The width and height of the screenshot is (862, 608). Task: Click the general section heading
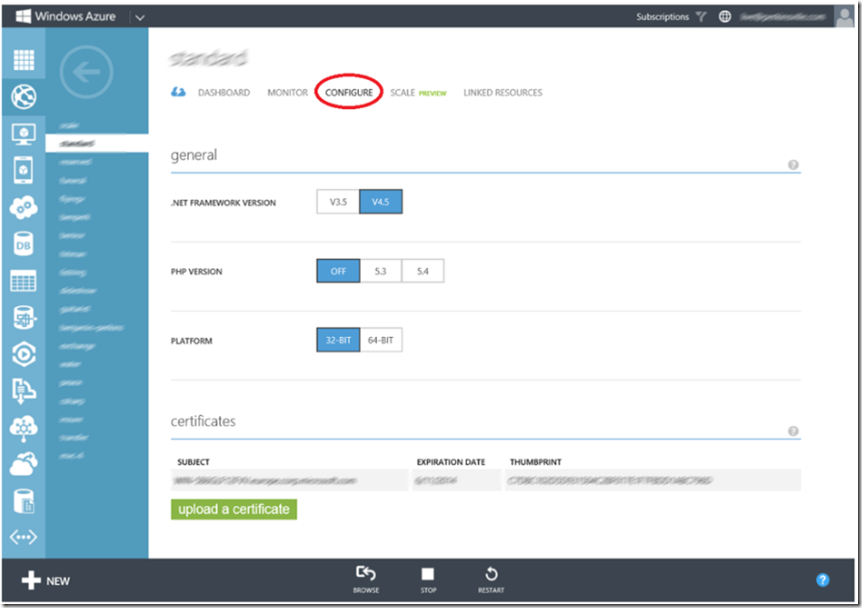tap(194, 156)
